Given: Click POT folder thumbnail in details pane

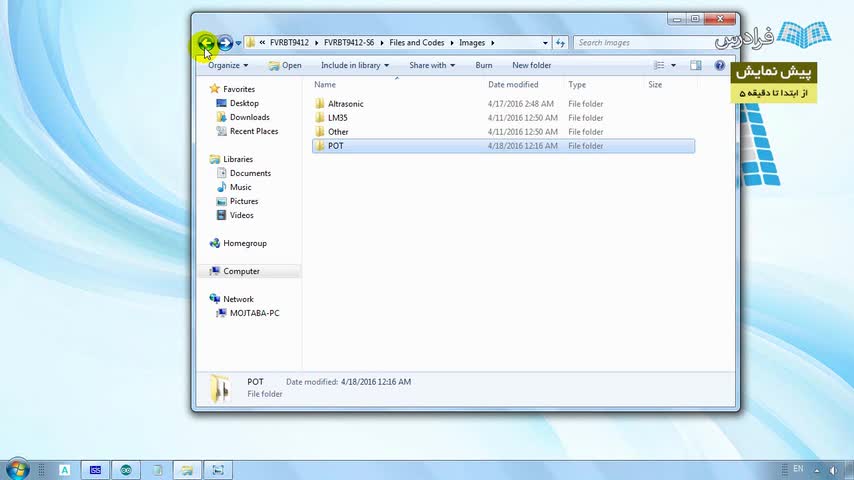Looking at the screenshot, I should tap(221, 388).
